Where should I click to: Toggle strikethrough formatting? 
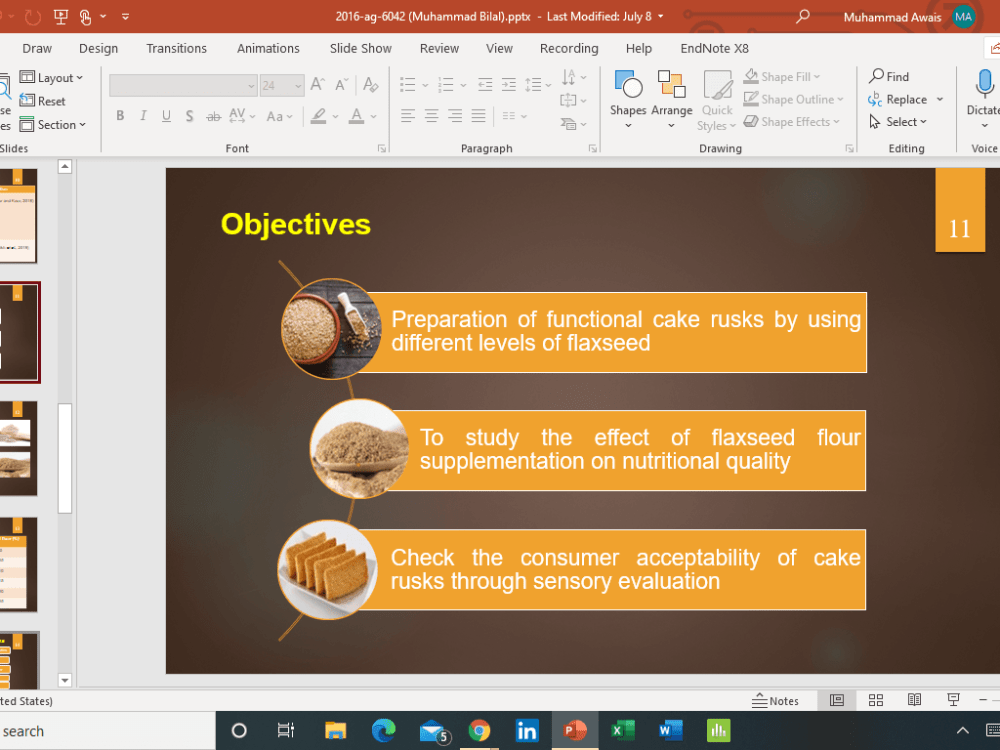213,116
